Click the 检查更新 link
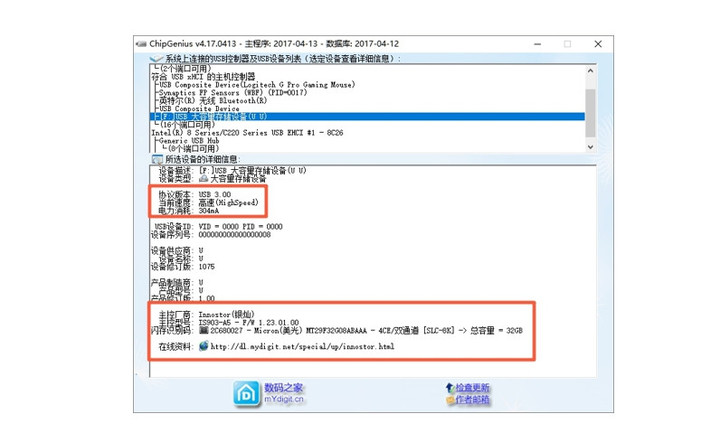This screenshot has width=720, height=442. [x=472, y=388]
